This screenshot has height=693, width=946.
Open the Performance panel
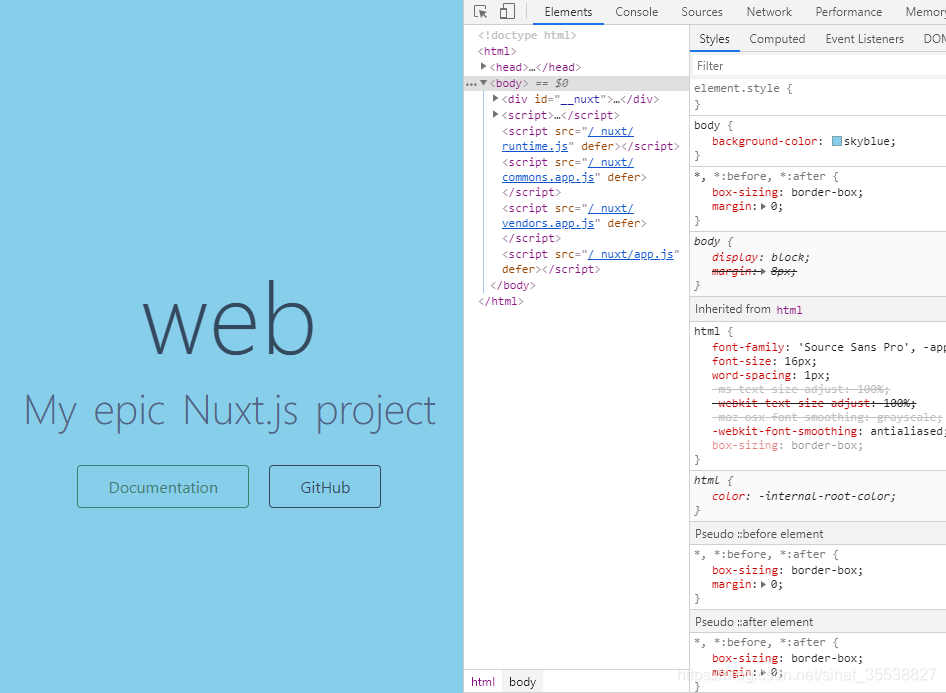(x=849, y=12)
